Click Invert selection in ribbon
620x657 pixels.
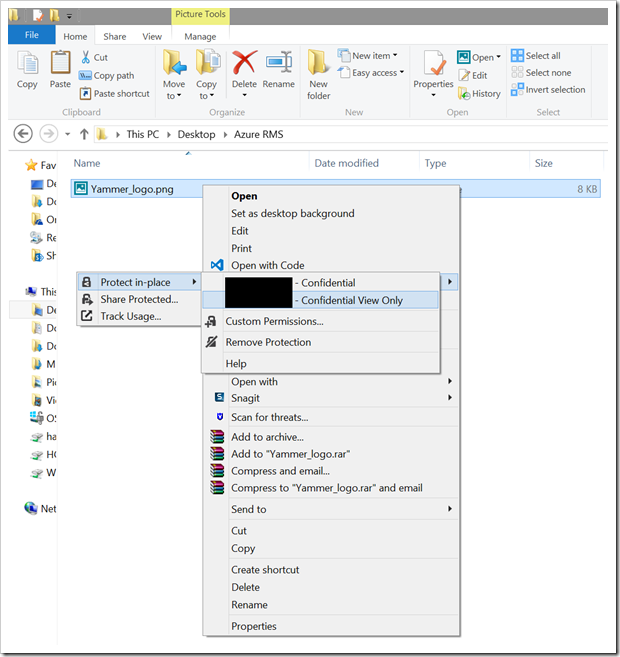[554, 90]
